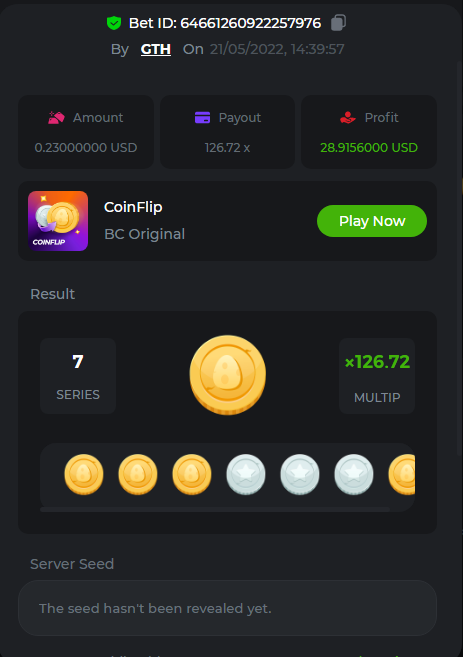Click the x126.72 multiplier box

[x=377, y=376]
